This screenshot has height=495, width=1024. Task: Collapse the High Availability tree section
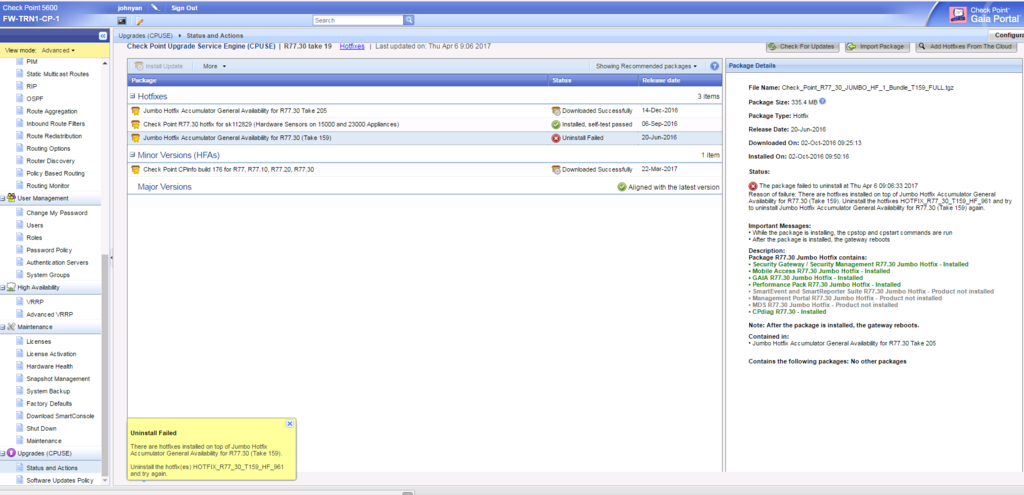click(x=3, y=287)
